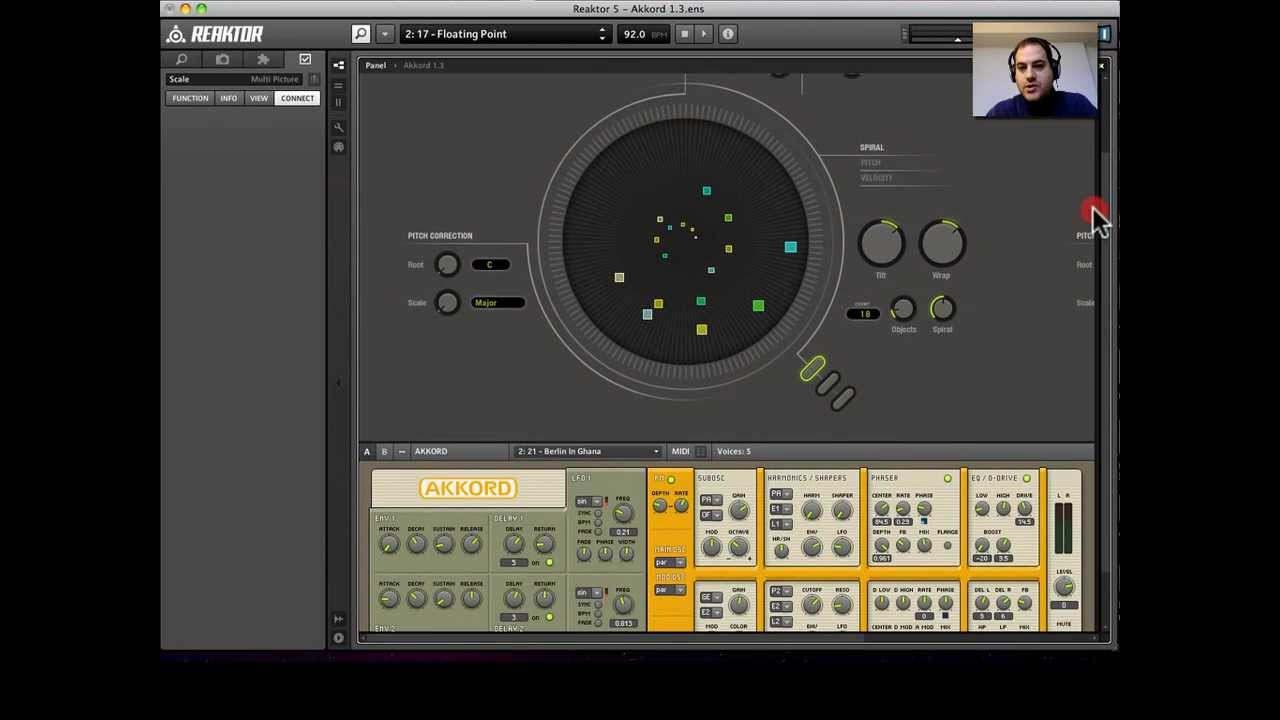Viewport: 1280px width, 720px height.
Task: Open the Snapshots tab with camera icon
Action: pos(222,60)
